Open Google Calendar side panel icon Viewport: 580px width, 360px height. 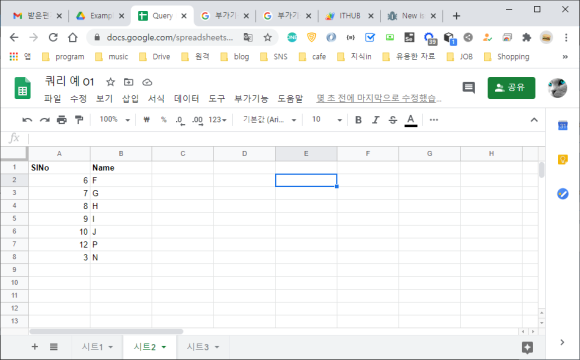pos(563,126)
